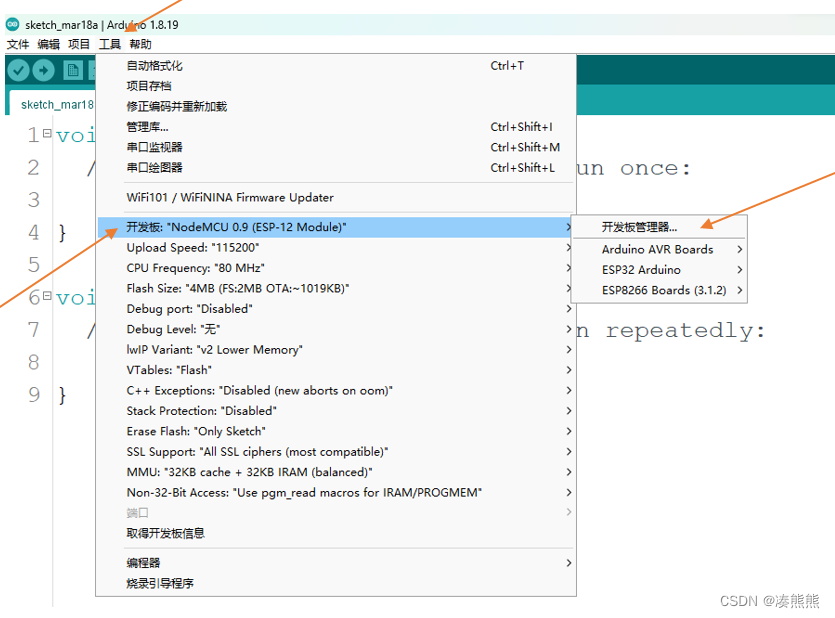
Task: Click 烧录引导程序 burn bootloader
Action: 337,583
